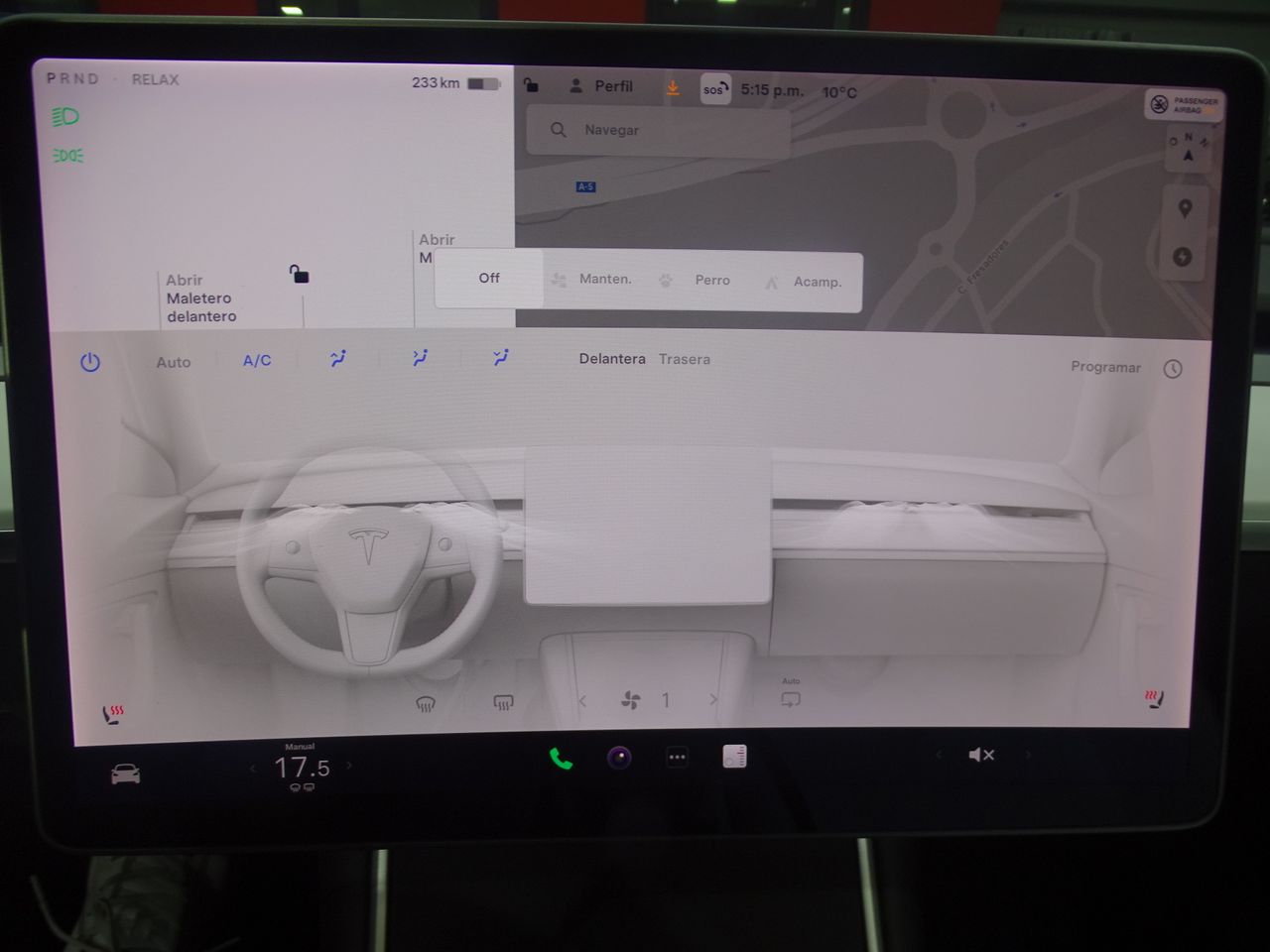The width and height of the screenshot is (1270, 952).
Task: Tap the 233 km range text
Action: 436,83
